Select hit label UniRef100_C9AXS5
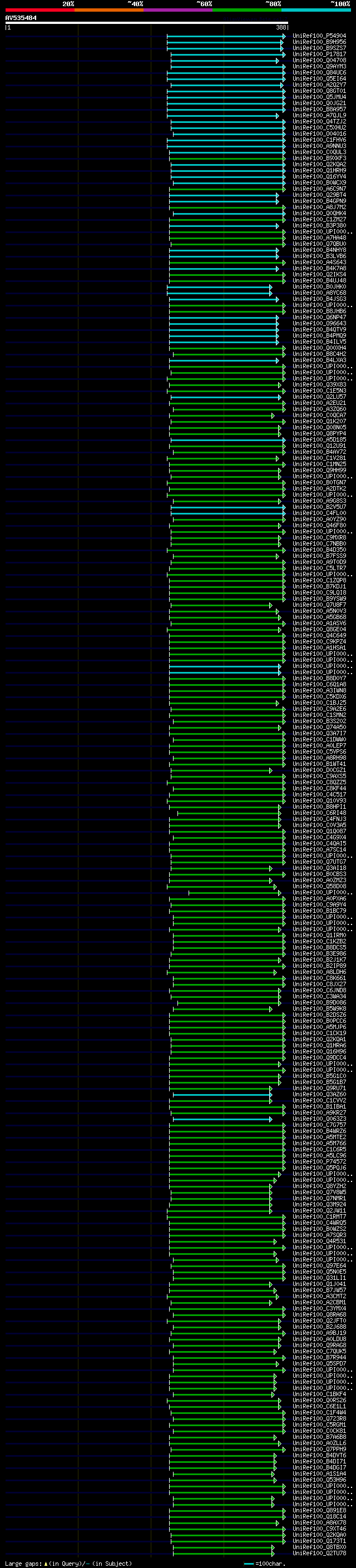 coord(319,776)
